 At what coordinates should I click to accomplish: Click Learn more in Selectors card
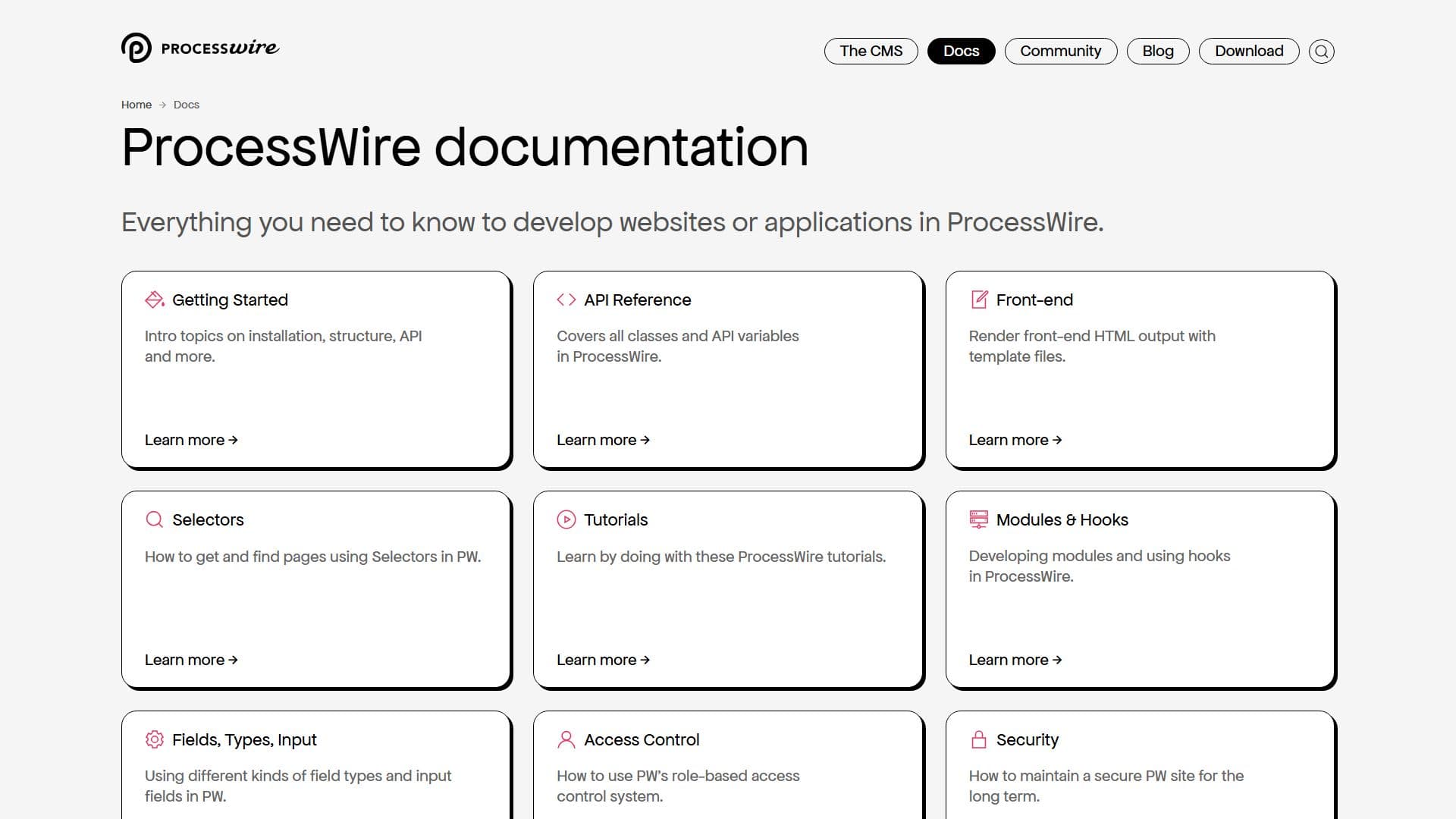tap(191, 660)
